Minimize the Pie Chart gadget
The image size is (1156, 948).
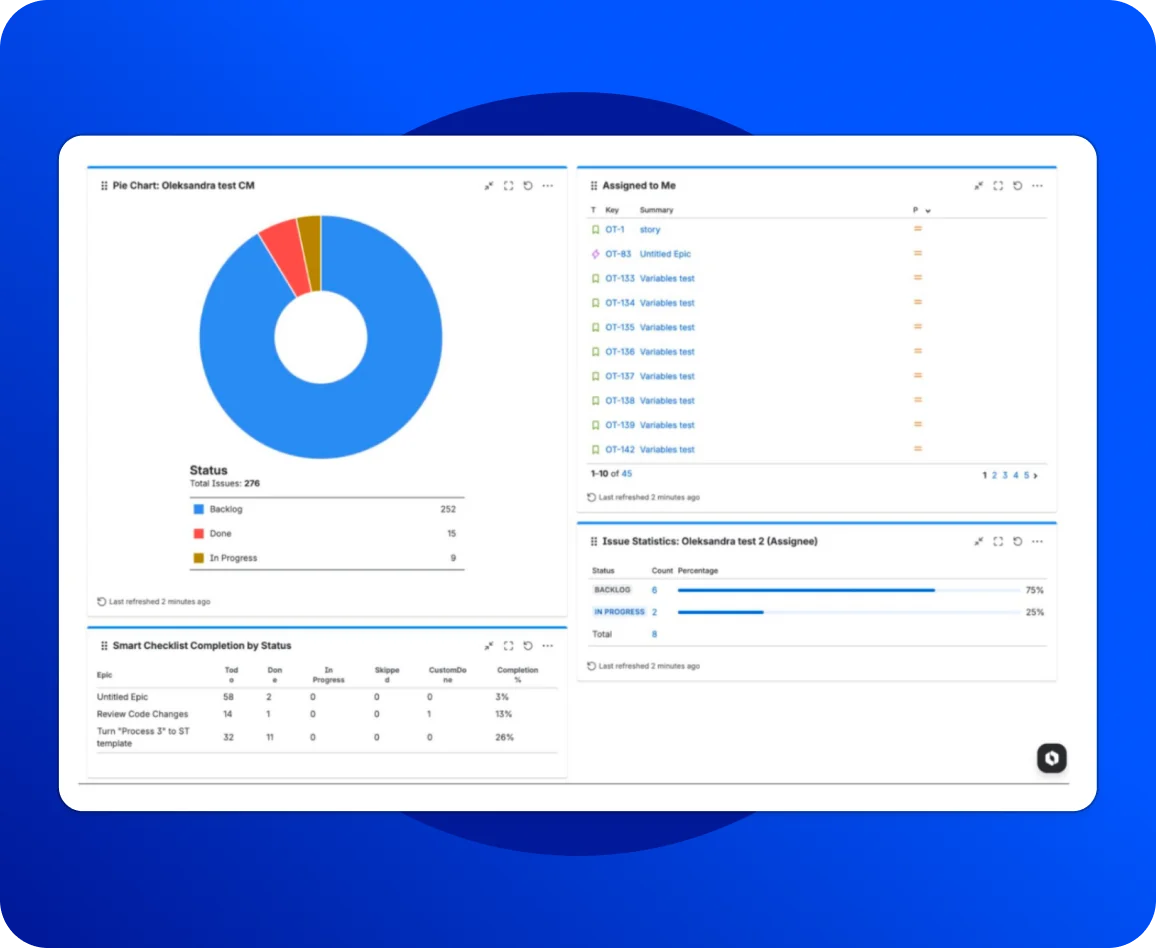pos(489,186)
